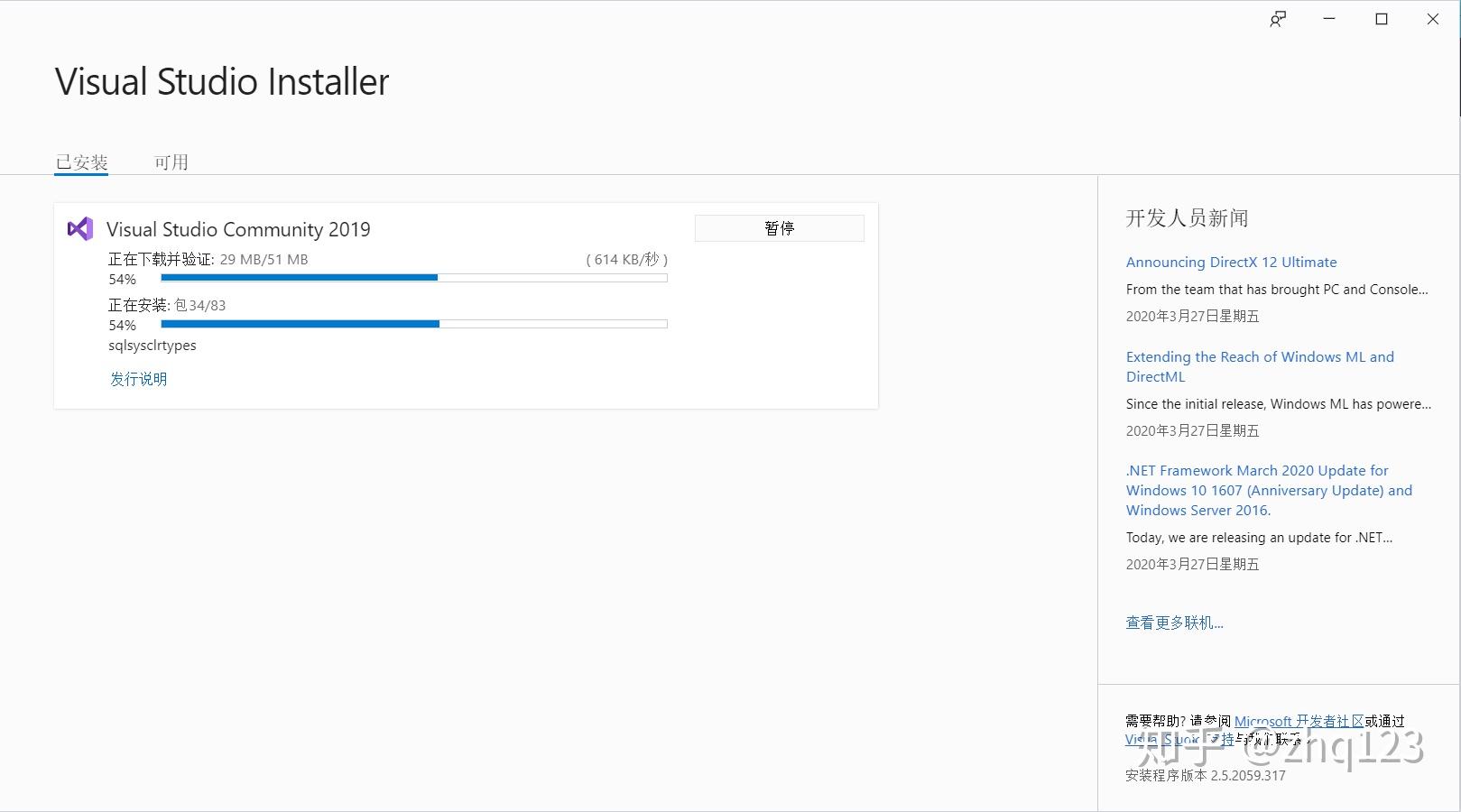Click the 开发人员新闻 heading
The width and height of the screenshot is (1461, 812).
[x=1186, y=217]
